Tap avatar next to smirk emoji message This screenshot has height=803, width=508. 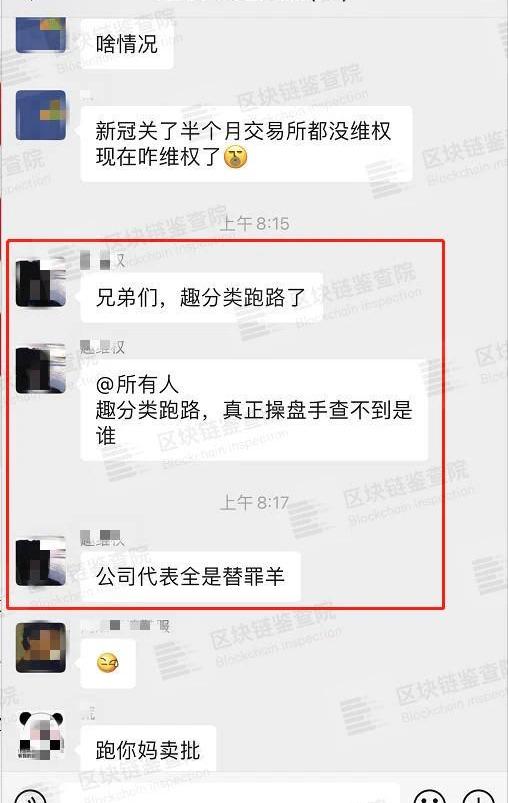[40, 648]
